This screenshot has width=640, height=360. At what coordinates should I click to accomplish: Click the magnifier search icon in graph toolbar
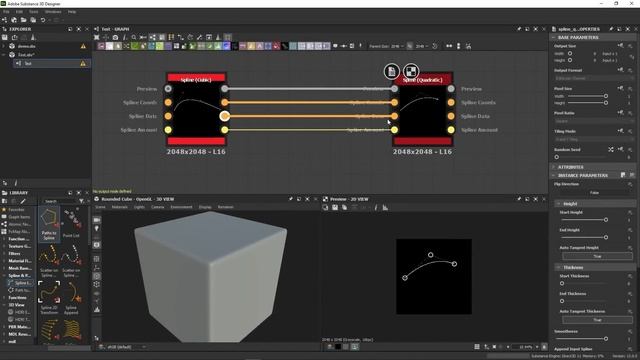pyautogui.click(x=134, y=37)
